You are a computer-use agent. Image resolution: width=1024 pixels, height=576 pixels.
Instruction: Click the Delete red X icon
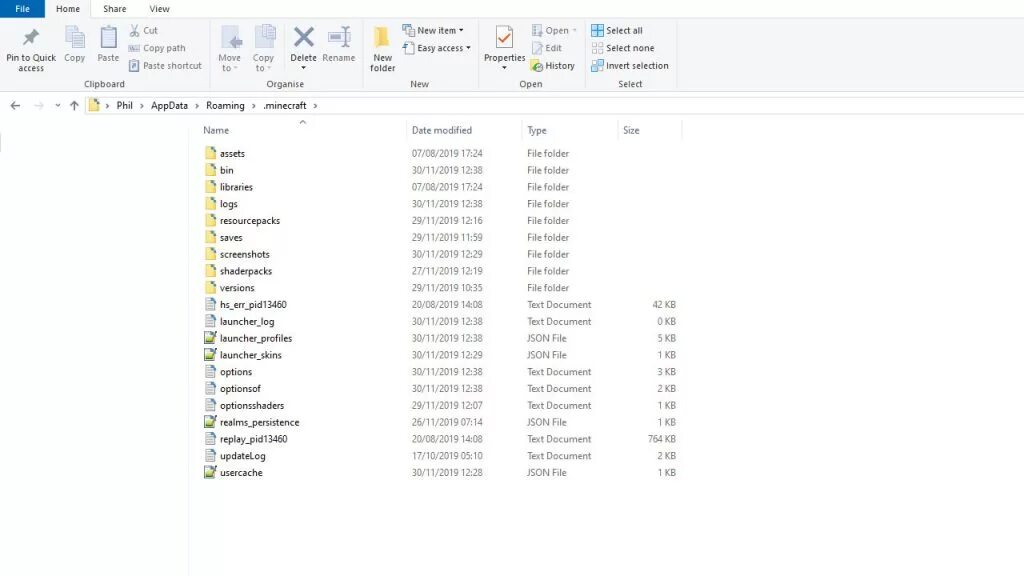[304, 37]
